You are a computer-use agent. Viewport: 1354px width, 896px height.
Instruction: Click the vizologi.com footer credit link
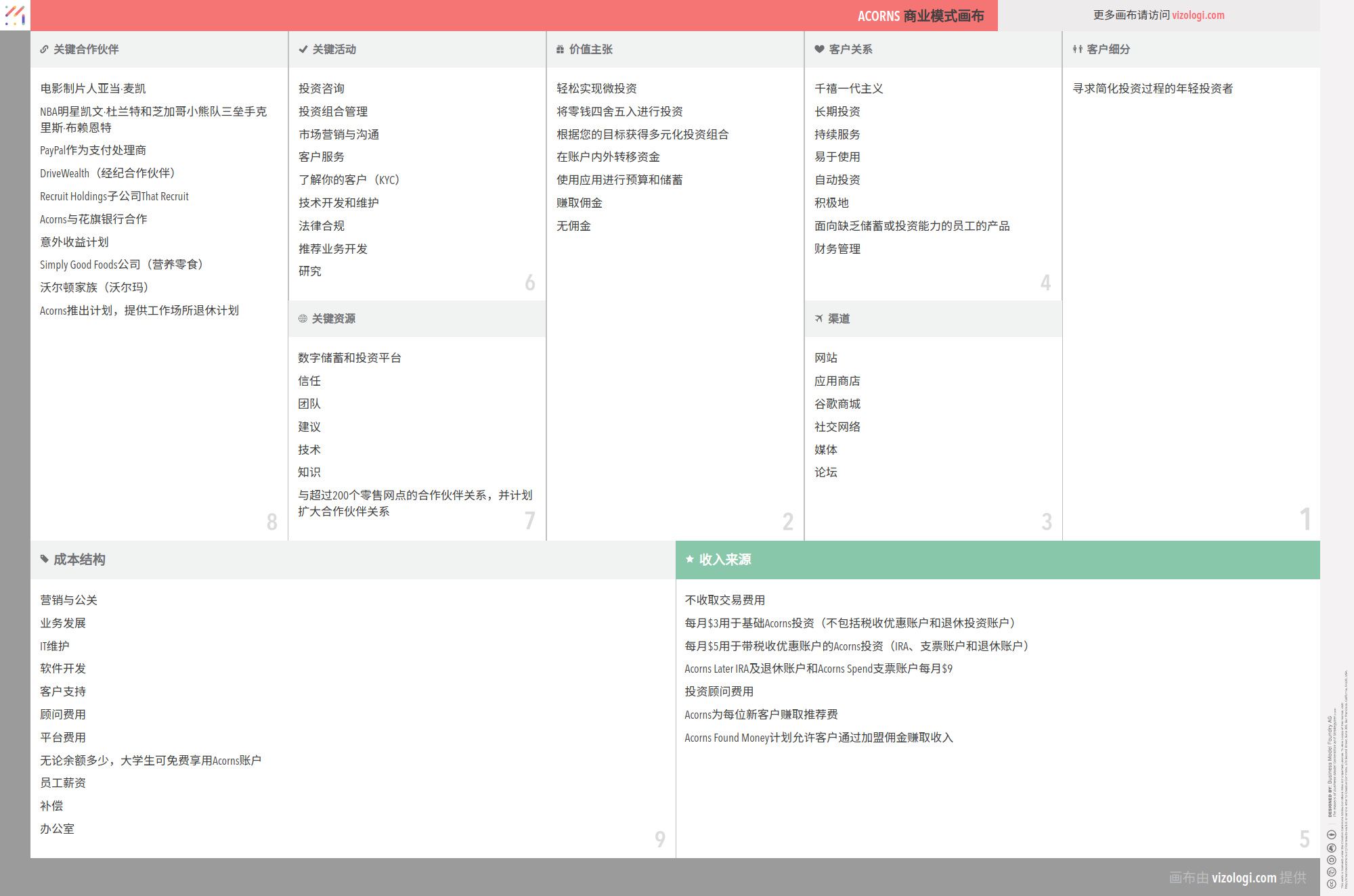pos(1244,878)
